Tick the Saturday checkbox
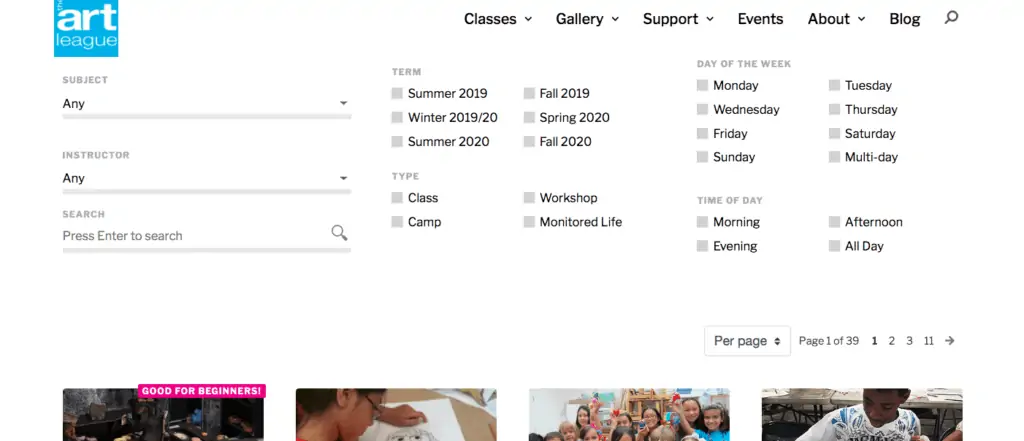The image size is (1024, 441). click(x=834, y=133)
